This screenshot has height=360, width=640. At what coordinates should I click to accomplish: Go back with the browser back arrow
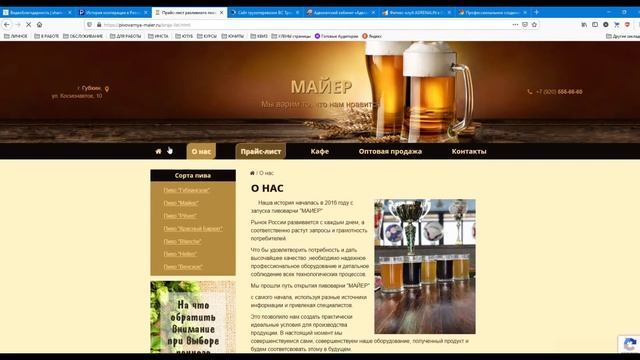point(7,25)
